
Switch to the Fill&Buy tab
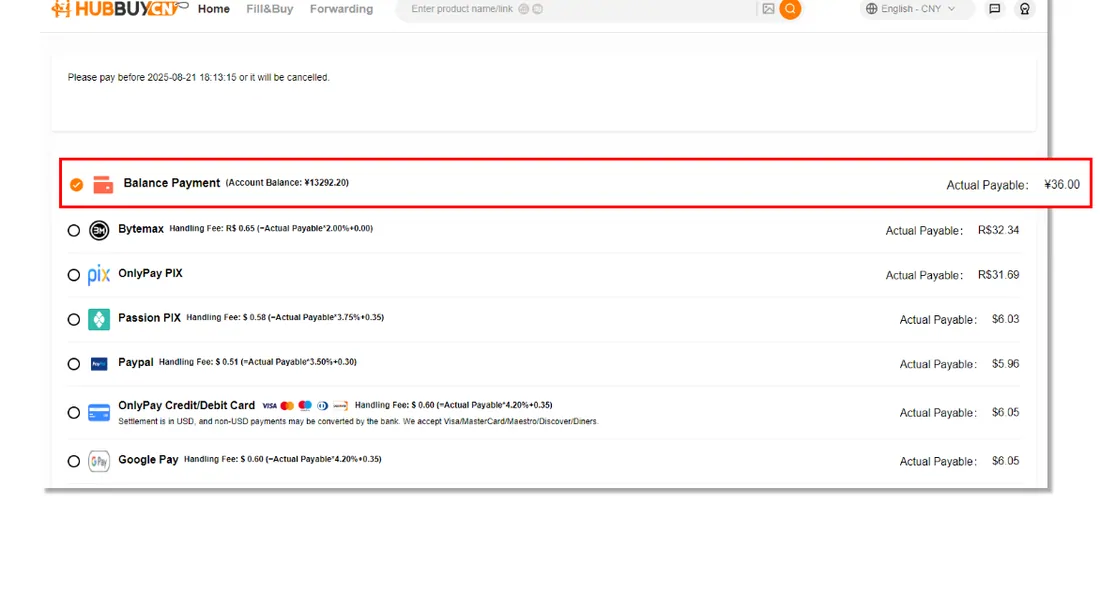point(269,9)
